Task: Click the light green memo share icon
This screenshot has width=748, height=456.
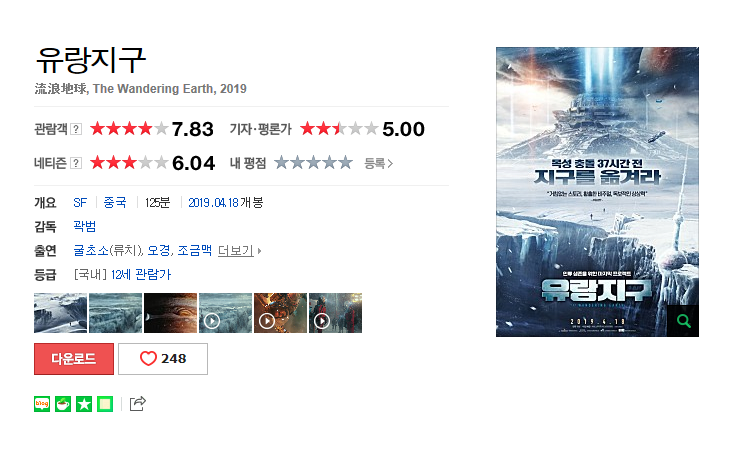Action: pos(105,404)
